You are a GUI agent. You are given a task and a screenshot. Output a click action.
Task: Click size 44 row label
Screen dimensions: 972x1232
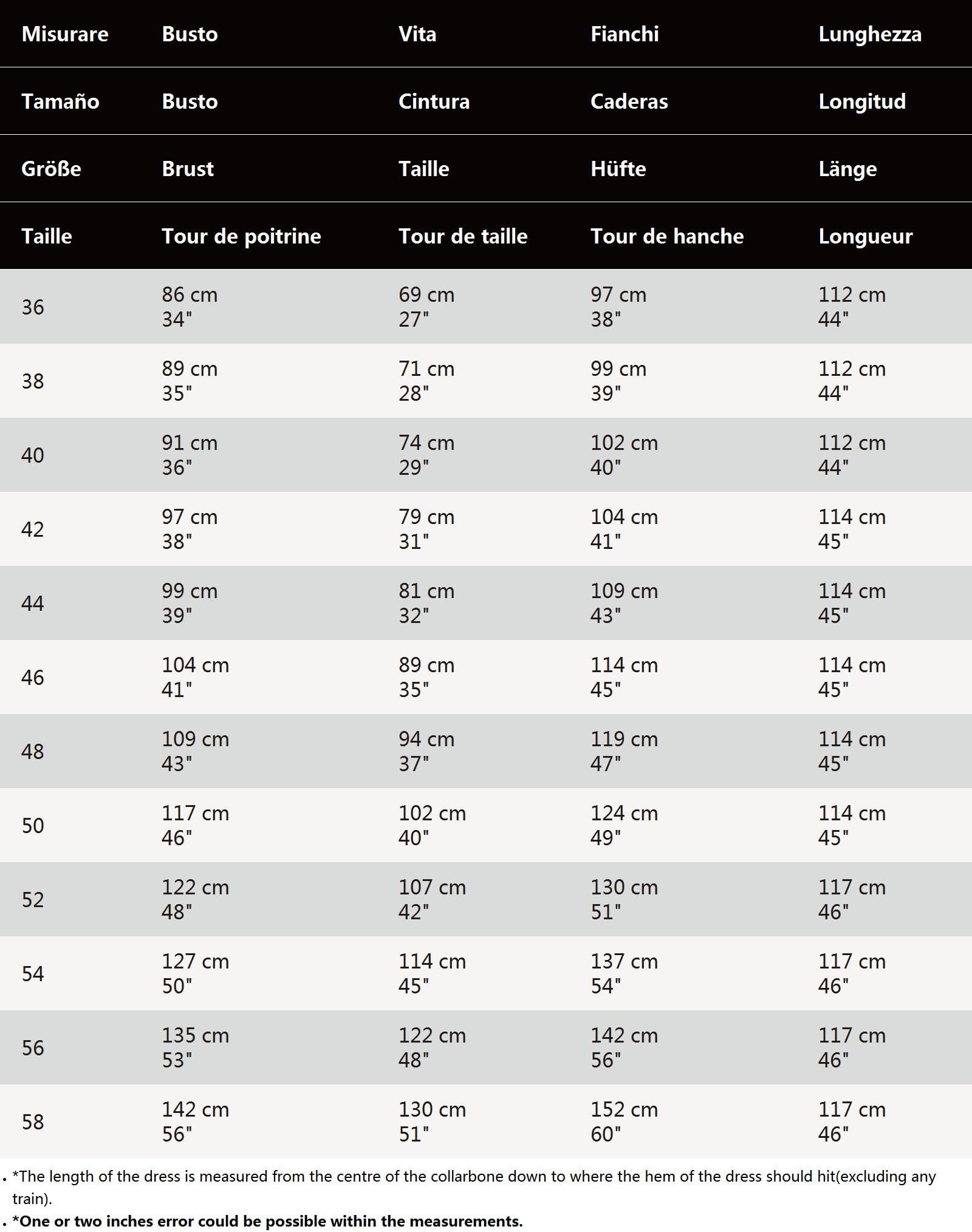point(33,604)
